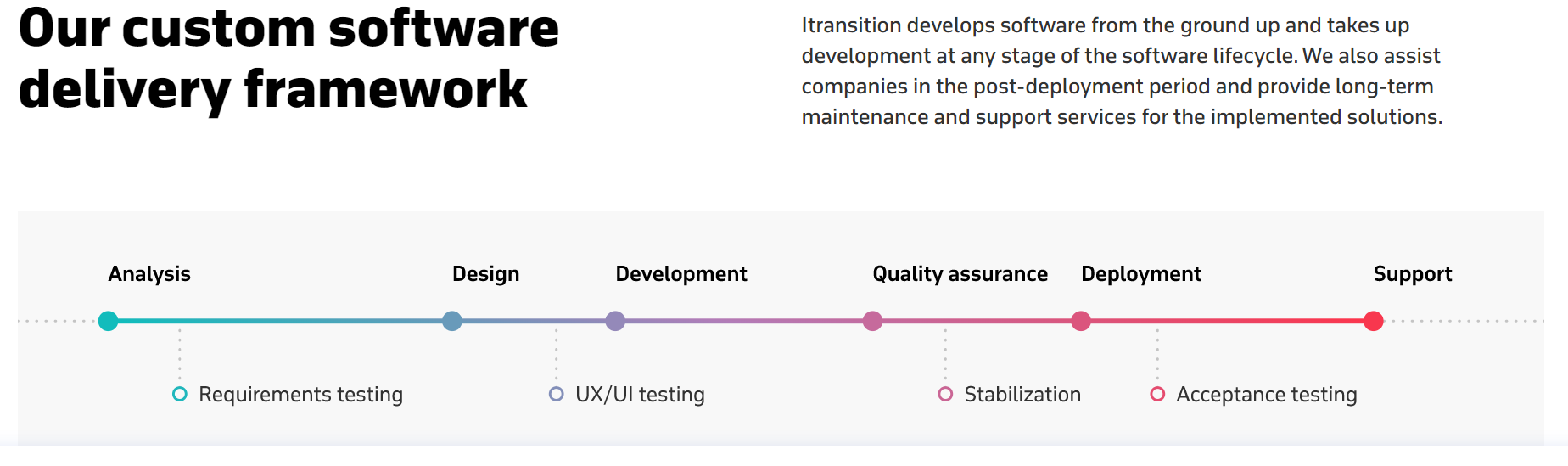Click the red Support timeline dot
Screen dimensions: 1568x466
coord(1374,321)
